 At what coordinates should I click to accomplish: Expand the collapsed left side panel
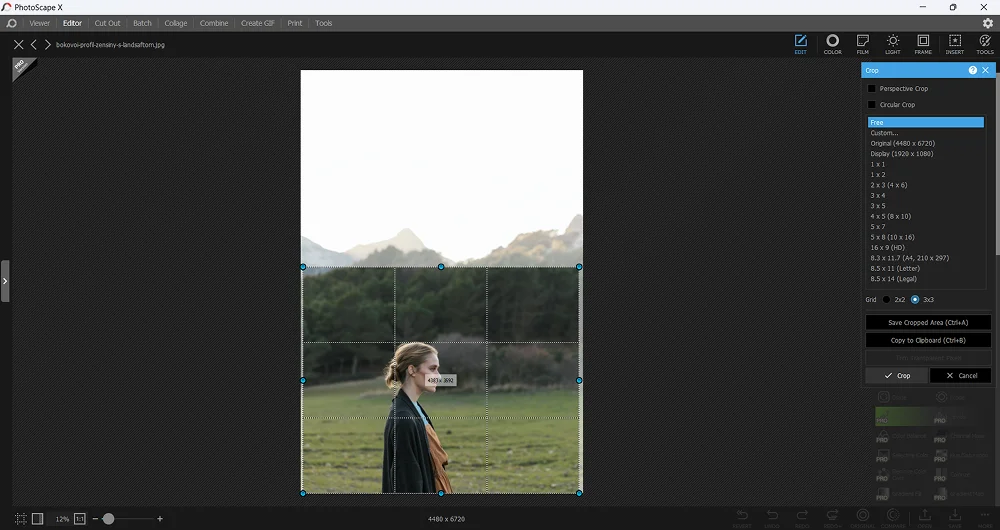[x=5, y=281]
